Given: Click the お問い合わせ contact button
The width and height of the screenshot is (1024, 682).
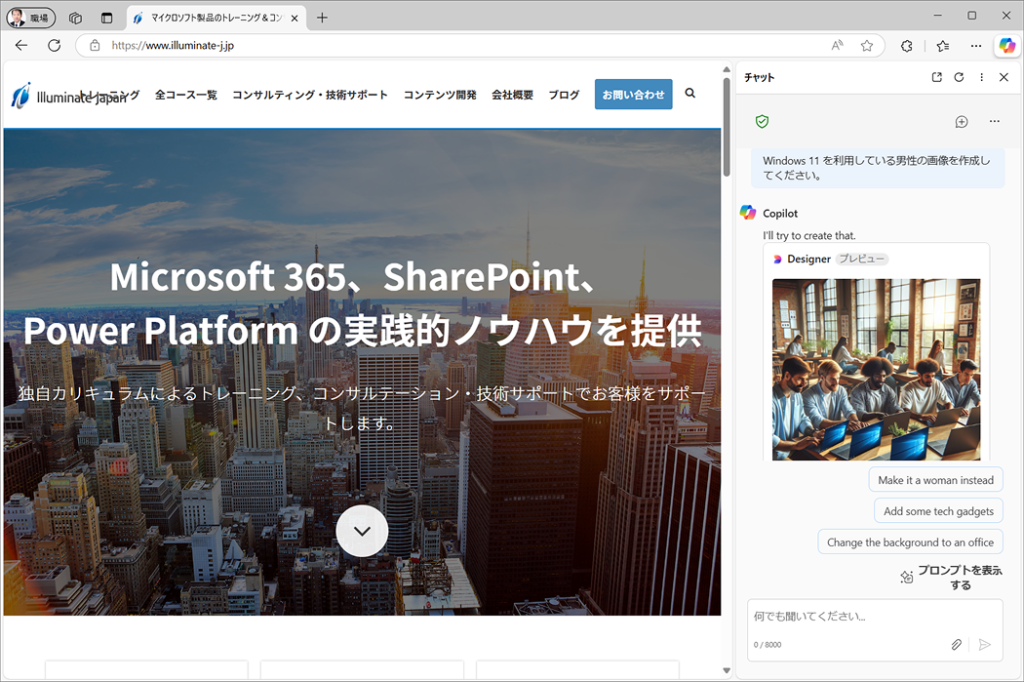Looking at the screenshot, I should (633, 94).
